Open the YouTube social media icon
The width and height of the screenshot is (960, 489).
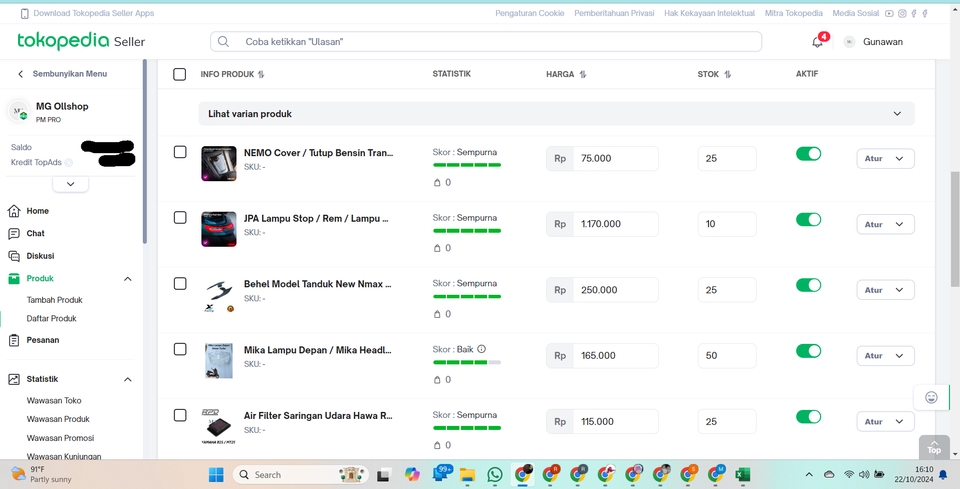point(889,13)
